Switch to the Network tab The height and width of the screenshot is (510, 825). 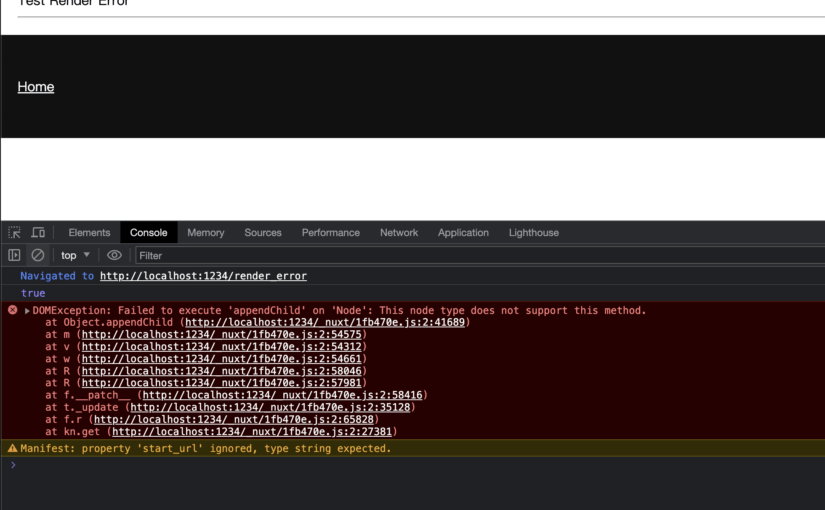click(x=398, y=232)
